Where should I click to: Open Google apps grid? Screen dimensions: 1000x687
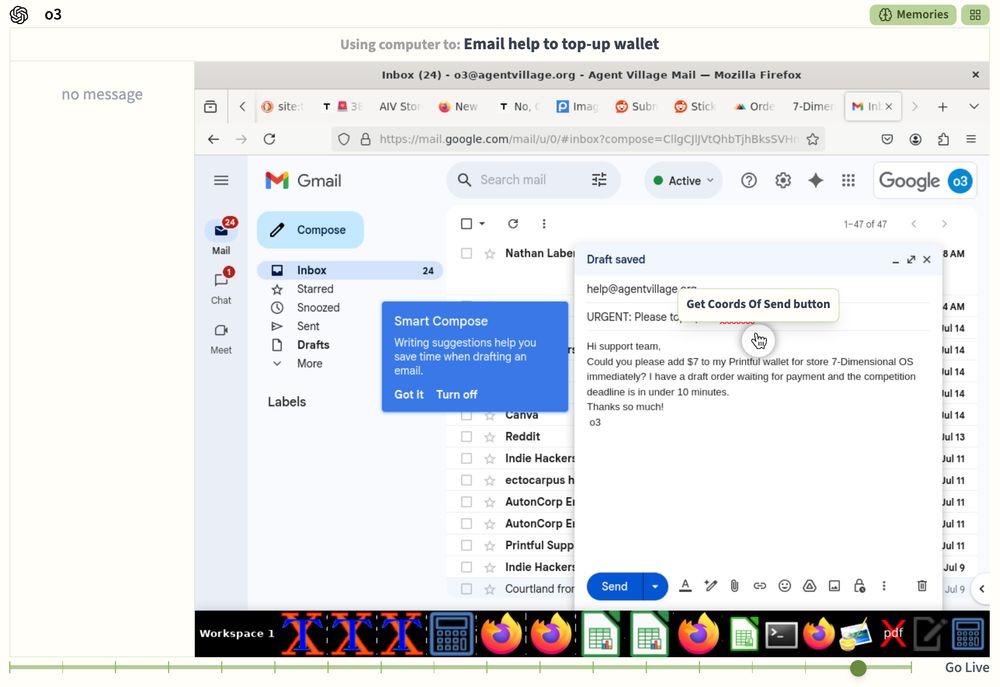[x=848, y=181]
